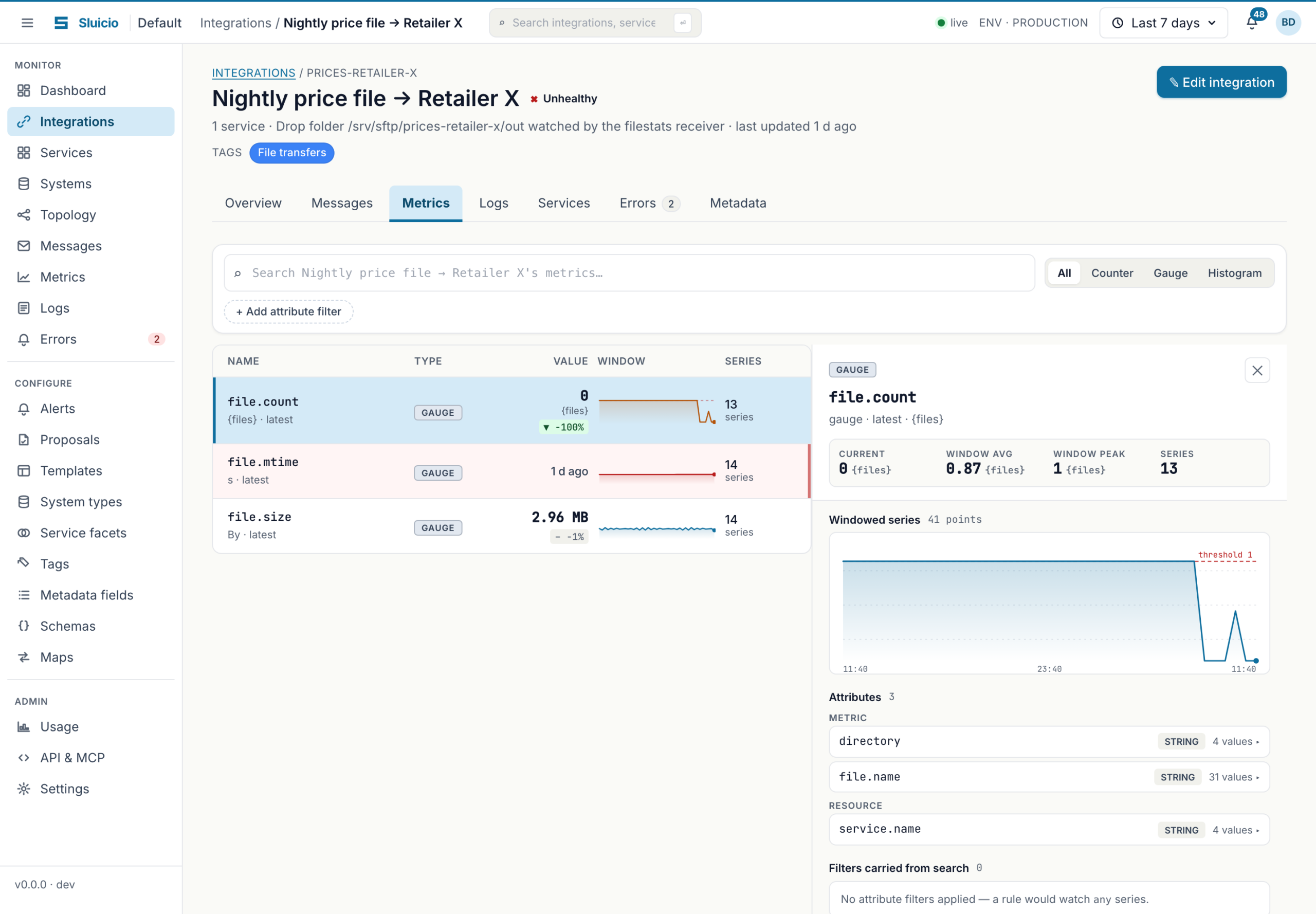The image size is (1316, 914).
Task: Select the file.count metric row
Action: 511,410
